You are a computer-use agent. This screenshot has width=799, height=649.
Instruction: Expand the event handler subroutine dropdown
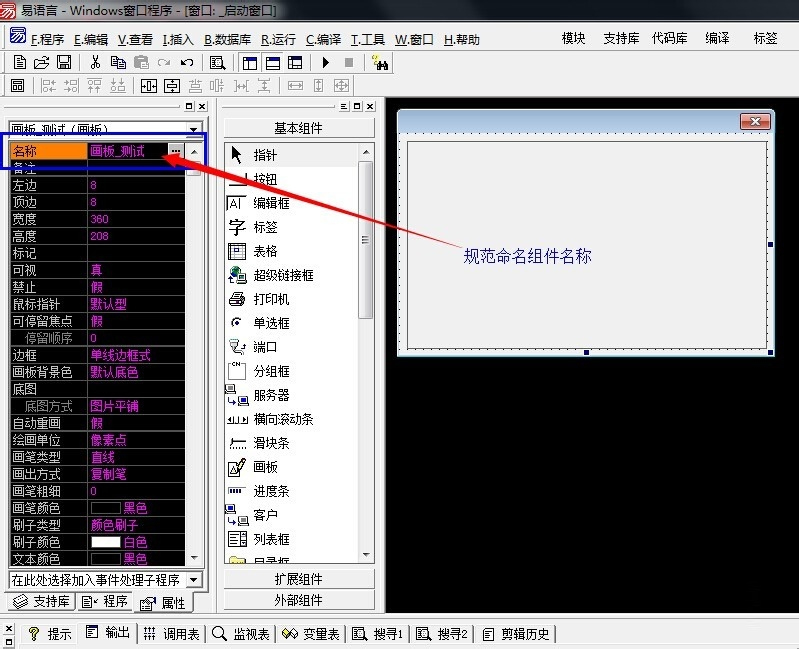point(193,580)
